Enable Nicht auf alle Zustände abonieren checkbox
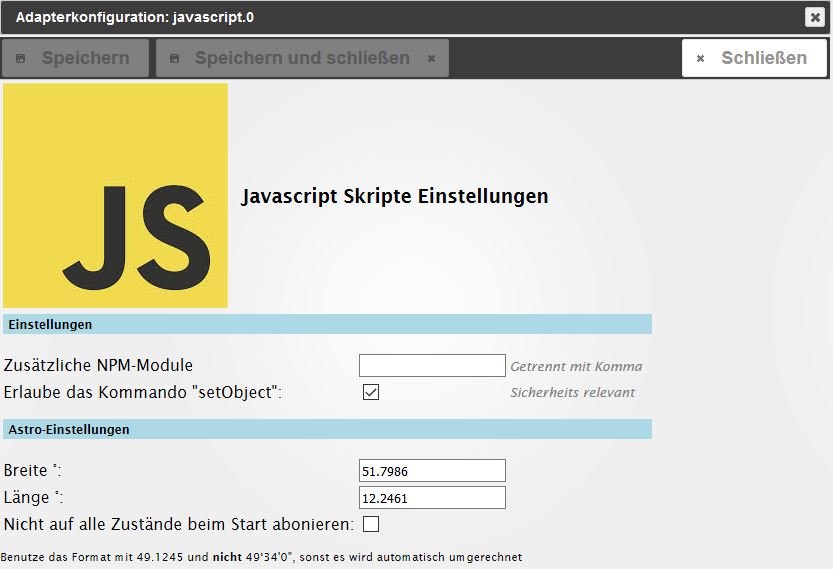This screenshot has width=833, height=569. click(371, 524)
